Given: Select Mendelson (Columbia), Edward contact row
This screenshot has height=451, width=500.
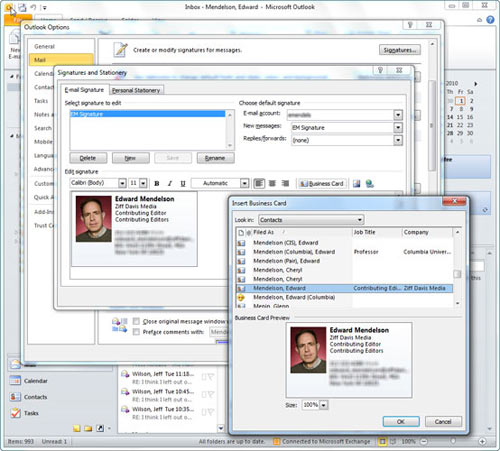Looking at the screenshot, I should 345,252.
